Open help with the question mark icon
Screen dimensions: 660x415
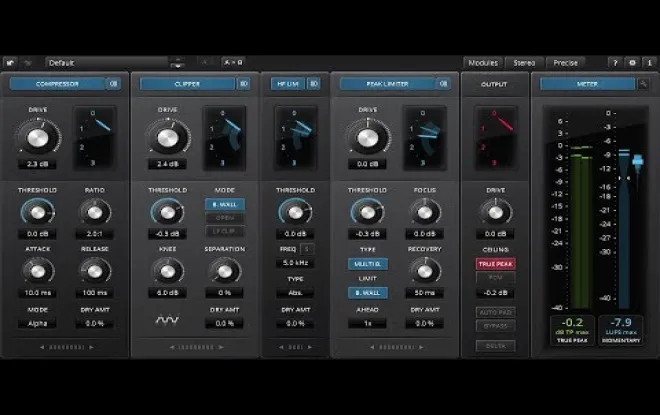pos(615,63)
